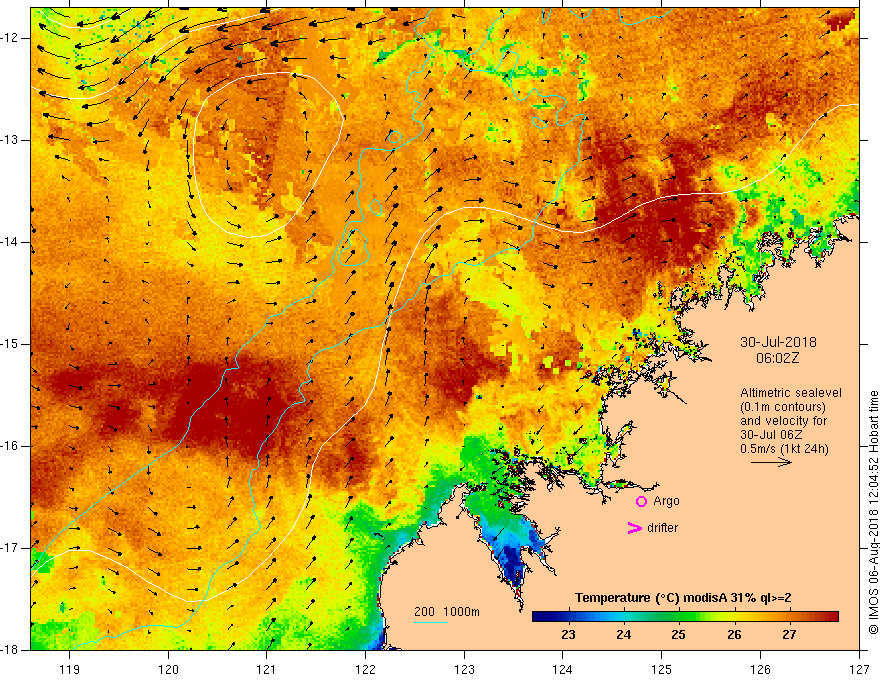This screenshot has width=880, height=680.
Task: Click the temperature color bar legend
Action: pyautogui.click(x=685, y=616)
